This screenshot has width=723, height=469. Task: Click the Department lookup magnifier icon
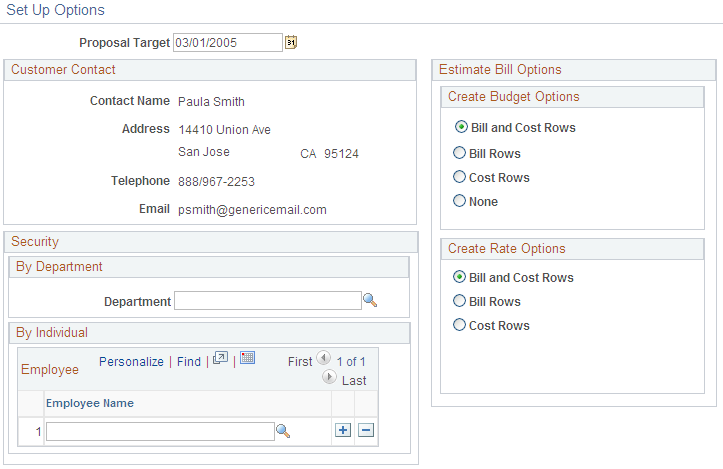370,300
